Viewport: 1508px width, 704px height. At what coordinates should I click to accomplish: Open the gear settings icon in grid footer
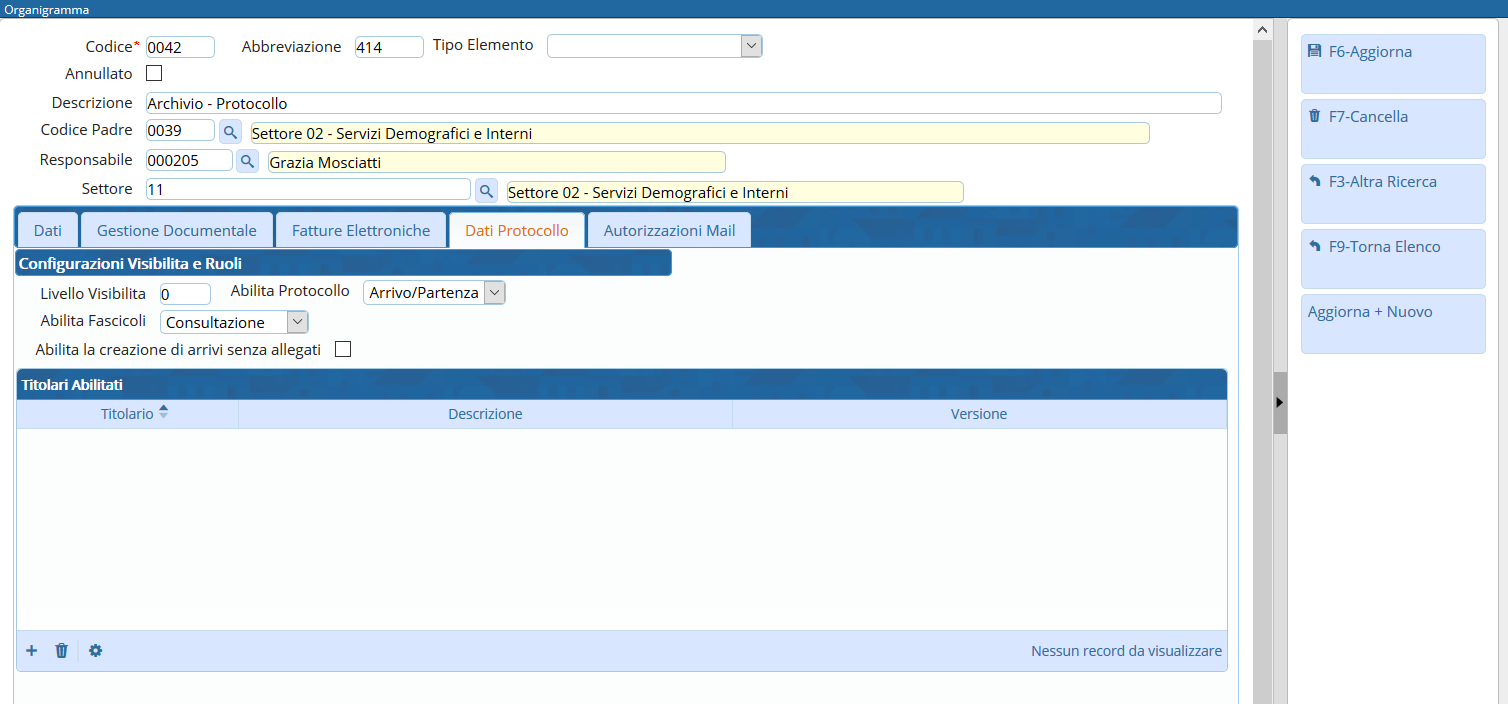click(x=95, y=651)
